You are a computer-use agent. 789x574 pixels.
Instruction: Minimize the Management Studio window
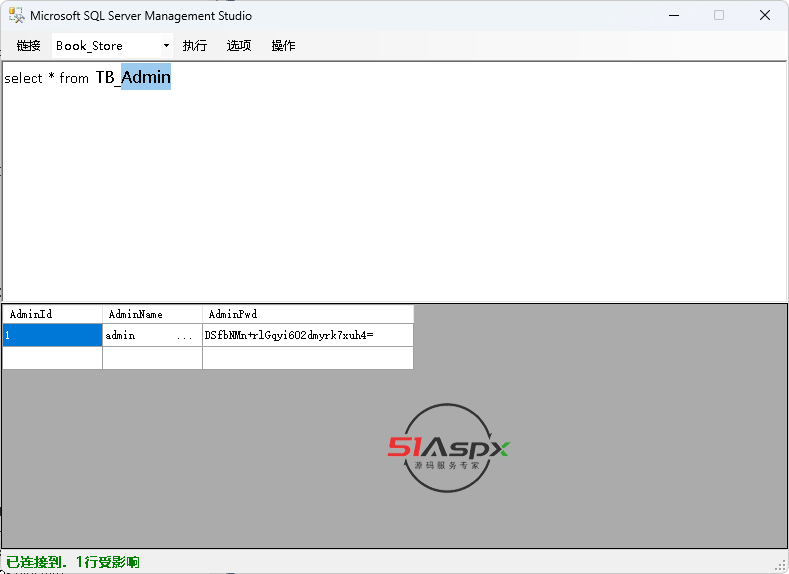click(x=674, y=16)
